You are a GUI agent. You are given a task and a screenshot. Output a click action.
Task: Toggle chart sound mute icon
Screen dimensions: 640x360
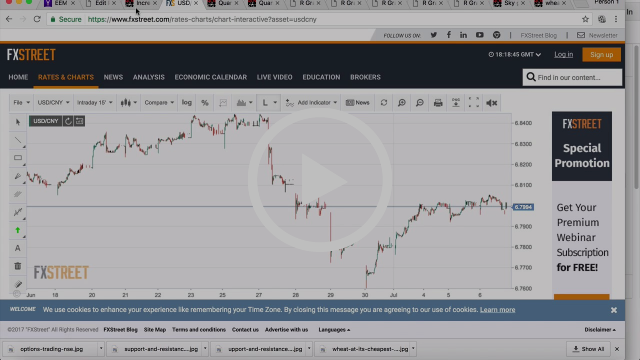pos(491,103)
